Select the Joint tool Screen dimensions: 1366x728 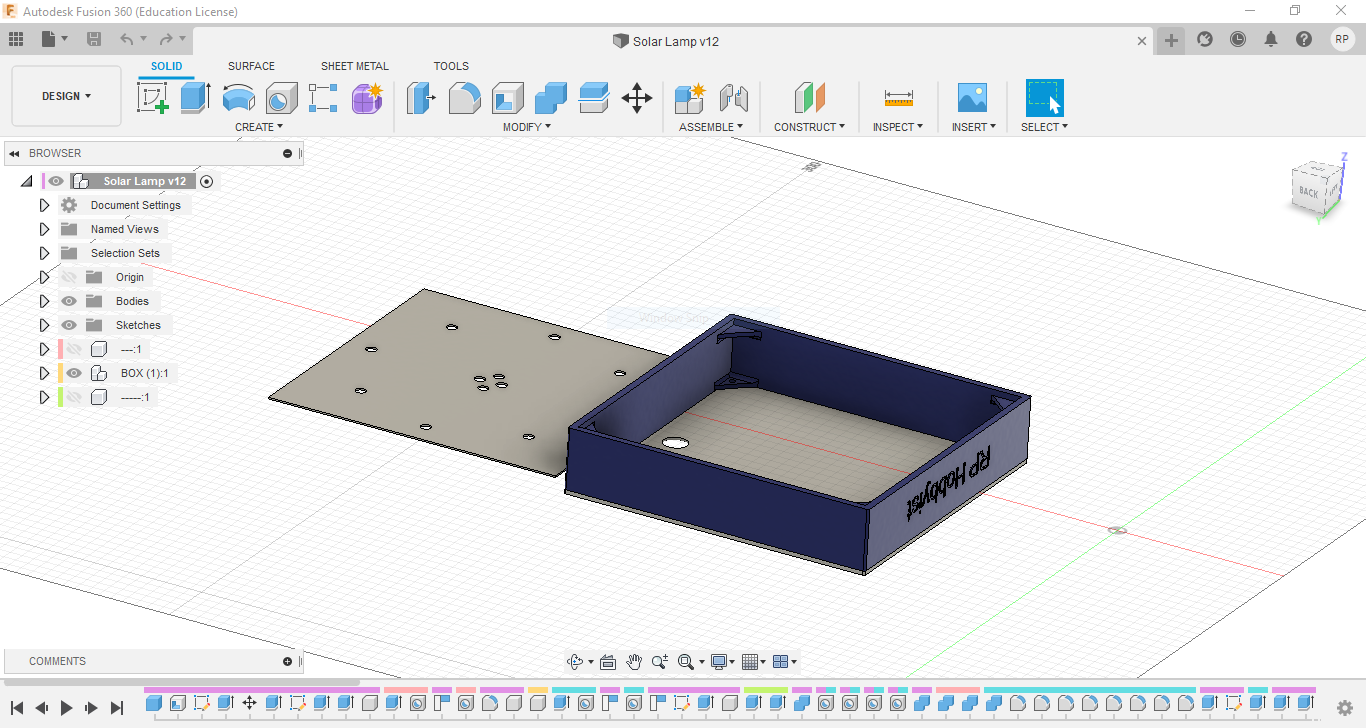[x=734, y=98]
